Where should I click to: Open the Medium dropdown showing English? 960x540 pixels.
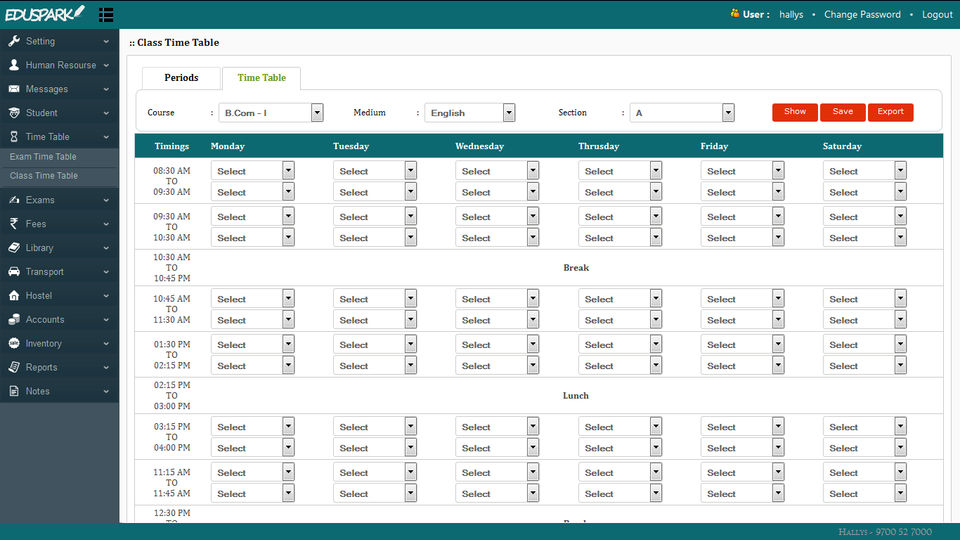pos(470,113)
